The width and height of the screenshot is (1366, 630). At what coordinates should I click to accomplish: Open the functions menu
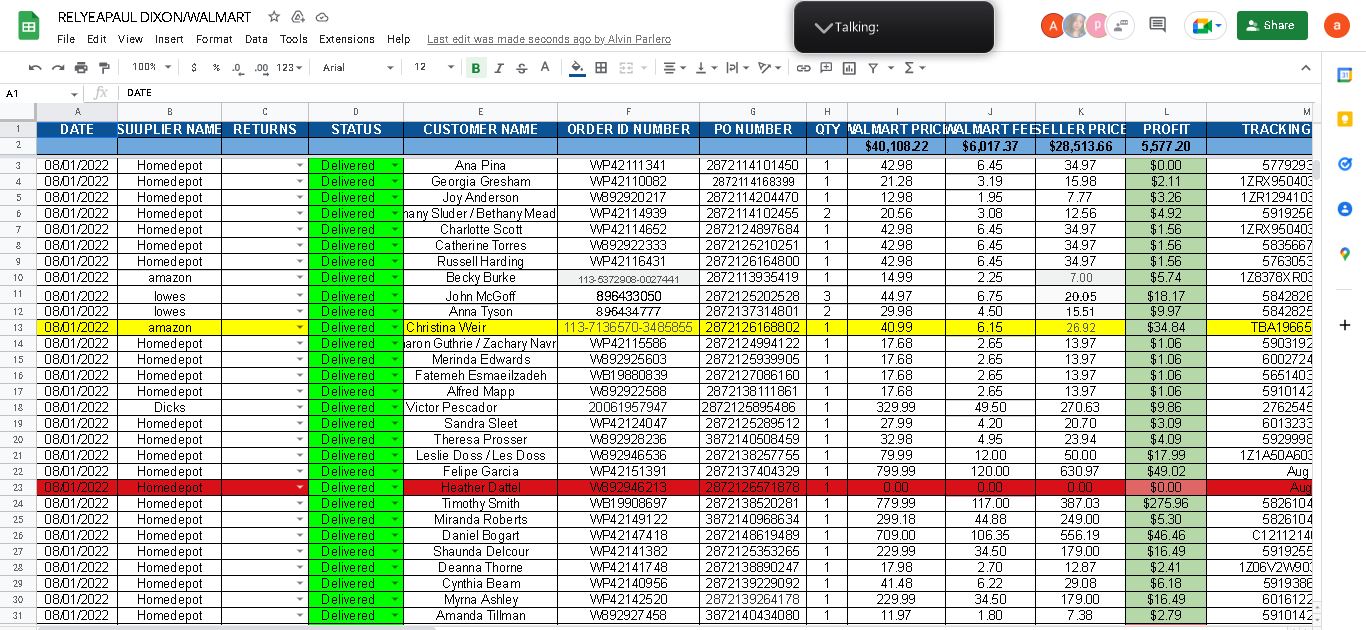[x=914, y=67]
